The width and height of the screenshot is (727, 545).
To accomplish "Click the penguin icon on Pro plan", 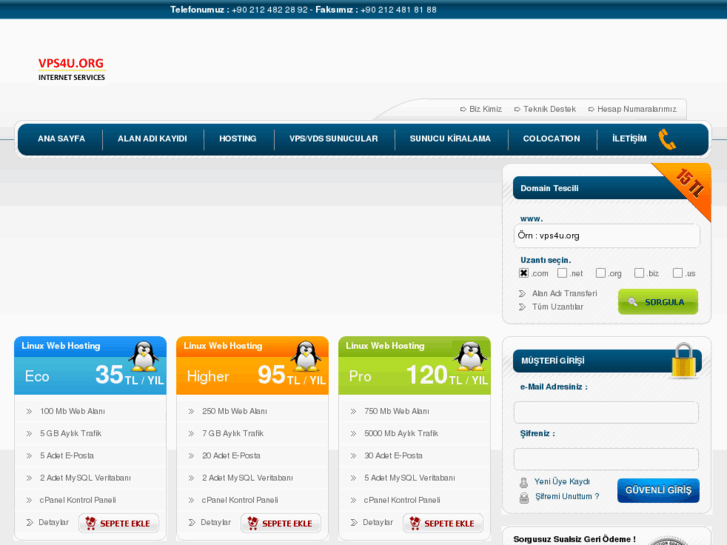I will pyautogui.click(x=470, y=356).
